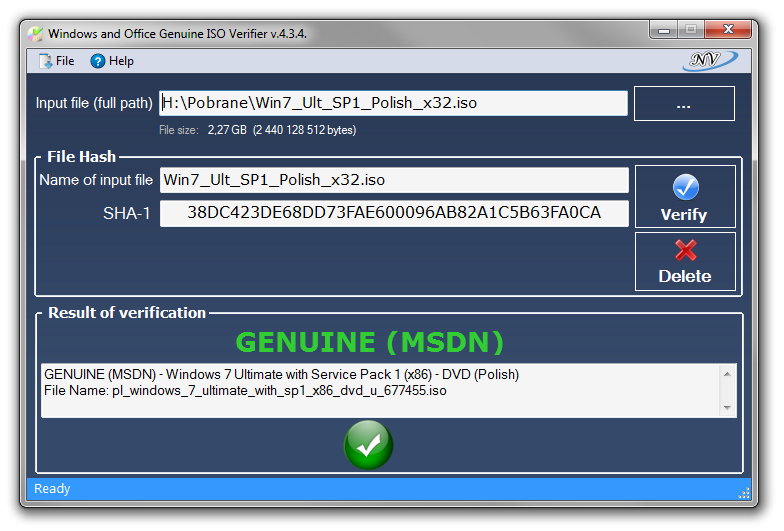The height and width of the screenshot is (531, 784).
Task: Focus the Input file full path field
Action: (x=393, y=103)
